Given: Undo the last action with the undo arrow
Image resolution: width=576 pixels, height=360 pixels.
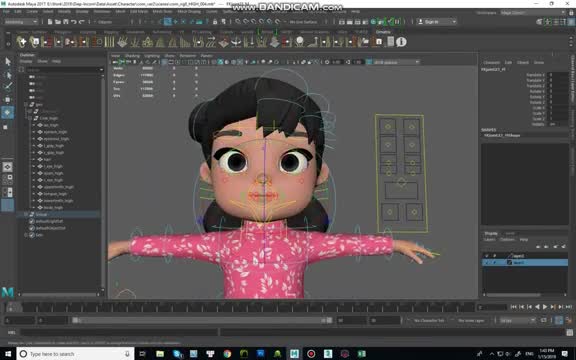Looking at the screenshot, I should point(73,22).
